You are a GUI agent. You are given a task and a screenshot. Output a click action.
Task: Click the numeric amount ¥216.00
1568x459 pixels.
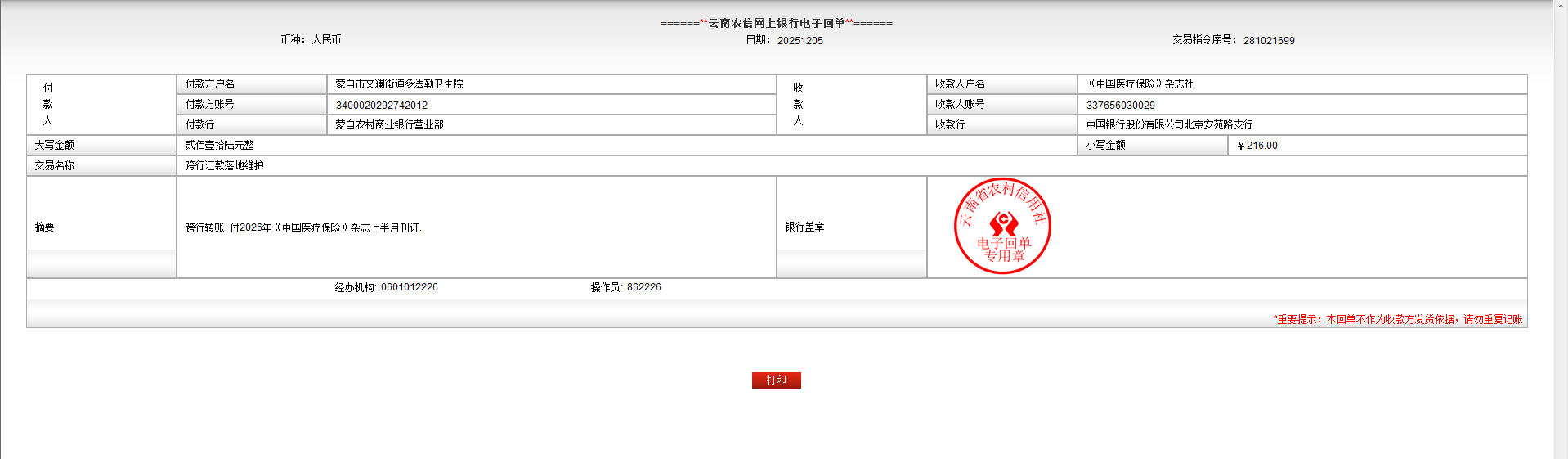[x=1257, y=146]
